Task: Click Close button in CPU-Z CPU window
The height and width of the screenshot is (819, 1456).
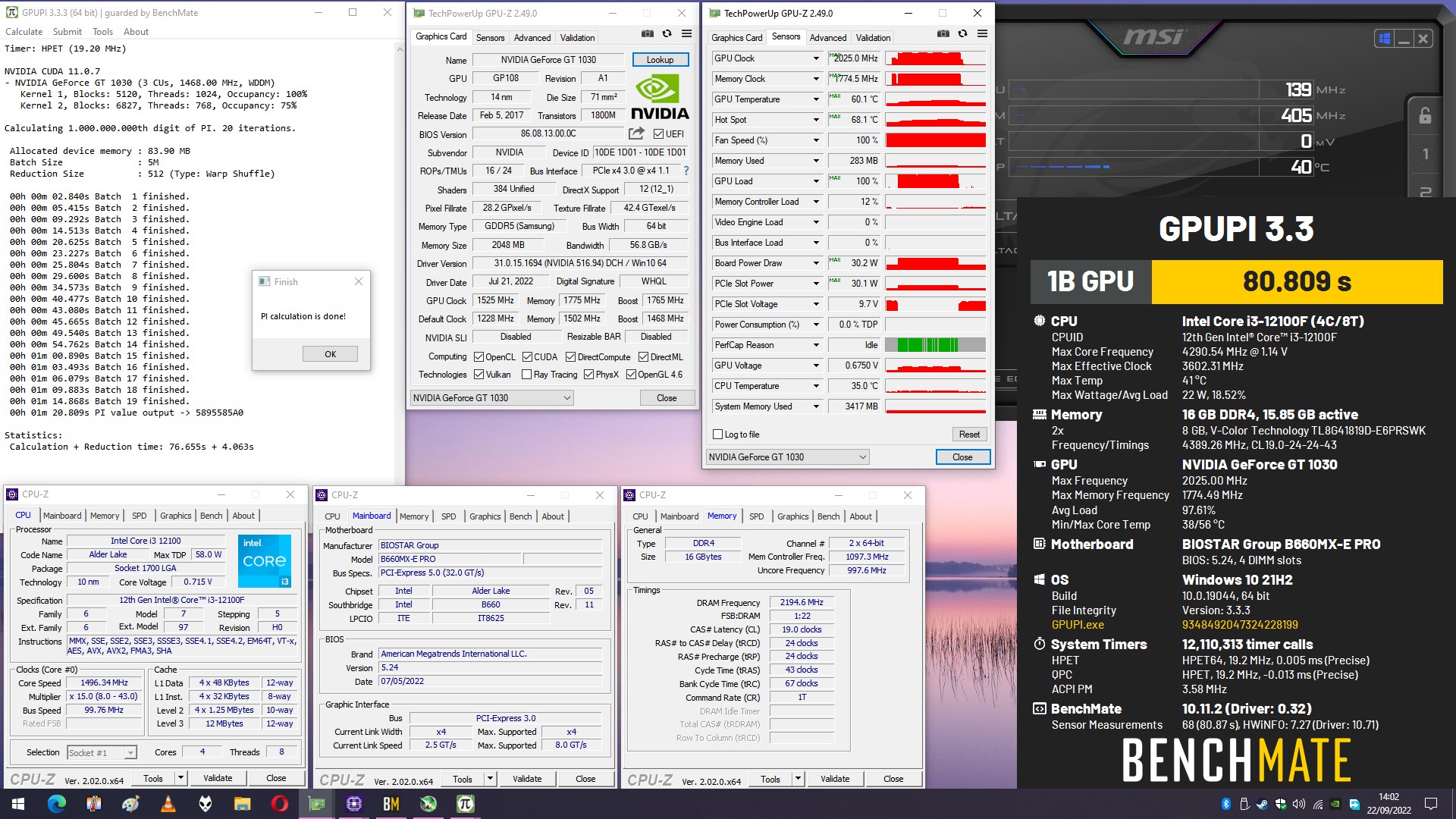Action: [276, 778]
